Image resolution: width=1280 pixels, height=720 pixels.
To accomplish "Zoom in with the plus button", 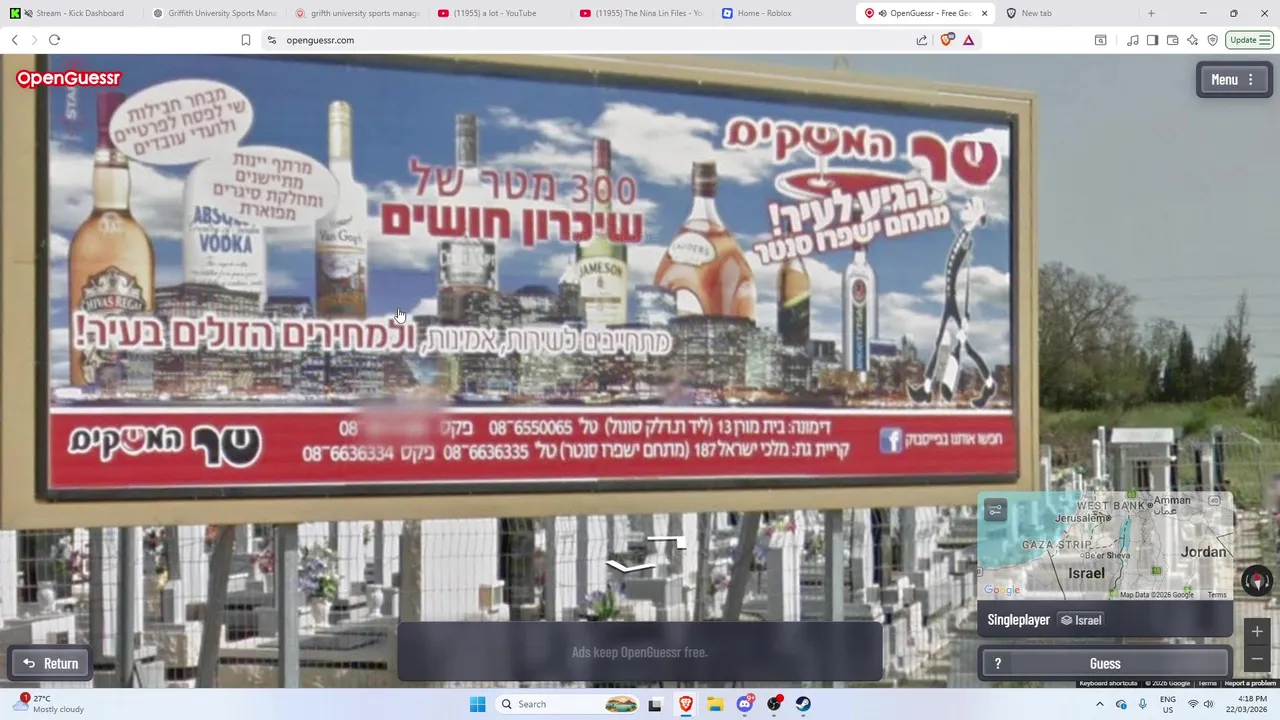I will 1257,631.
